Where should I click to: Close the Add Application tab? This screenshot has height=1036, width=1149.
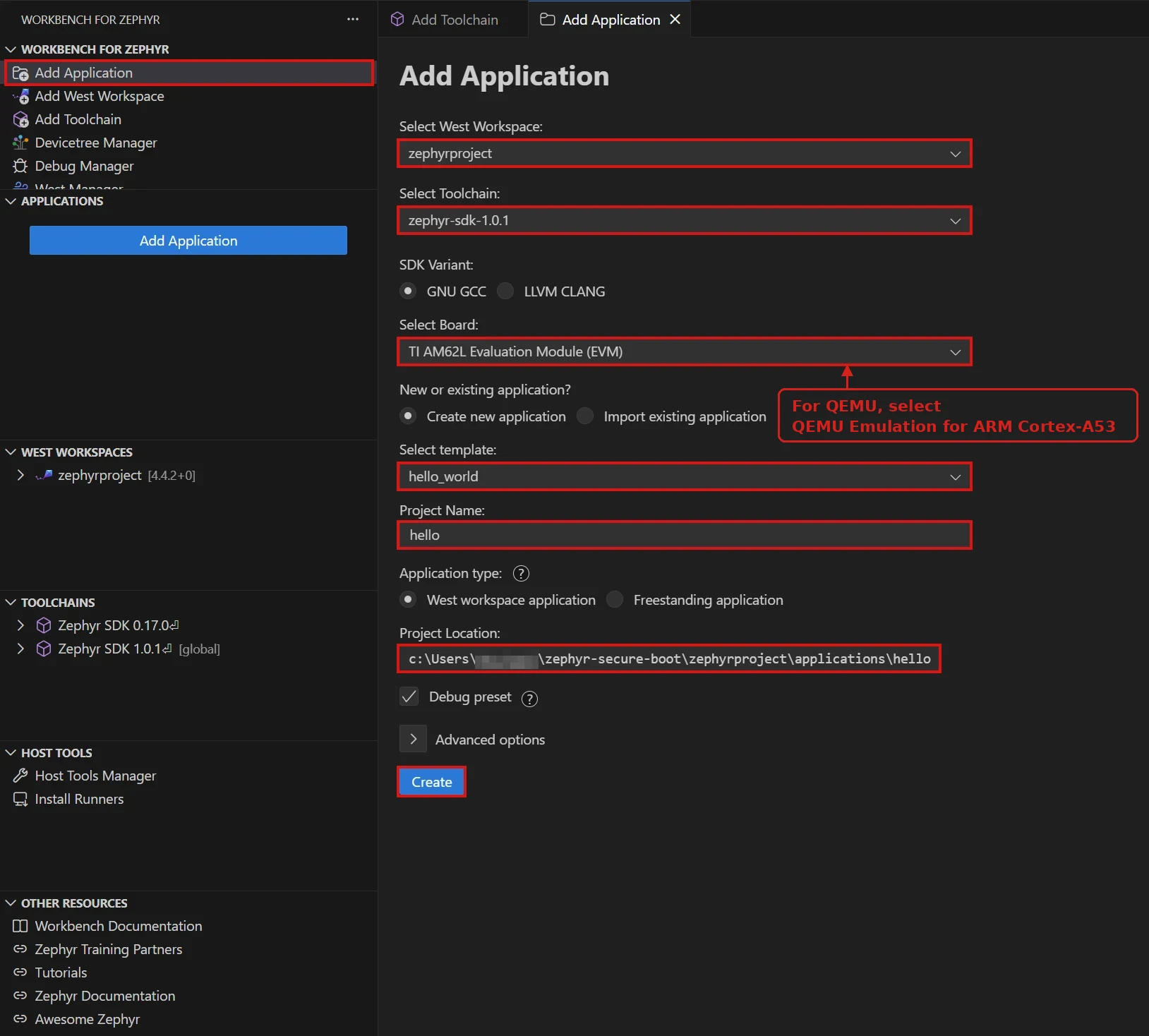click(675, 20)
